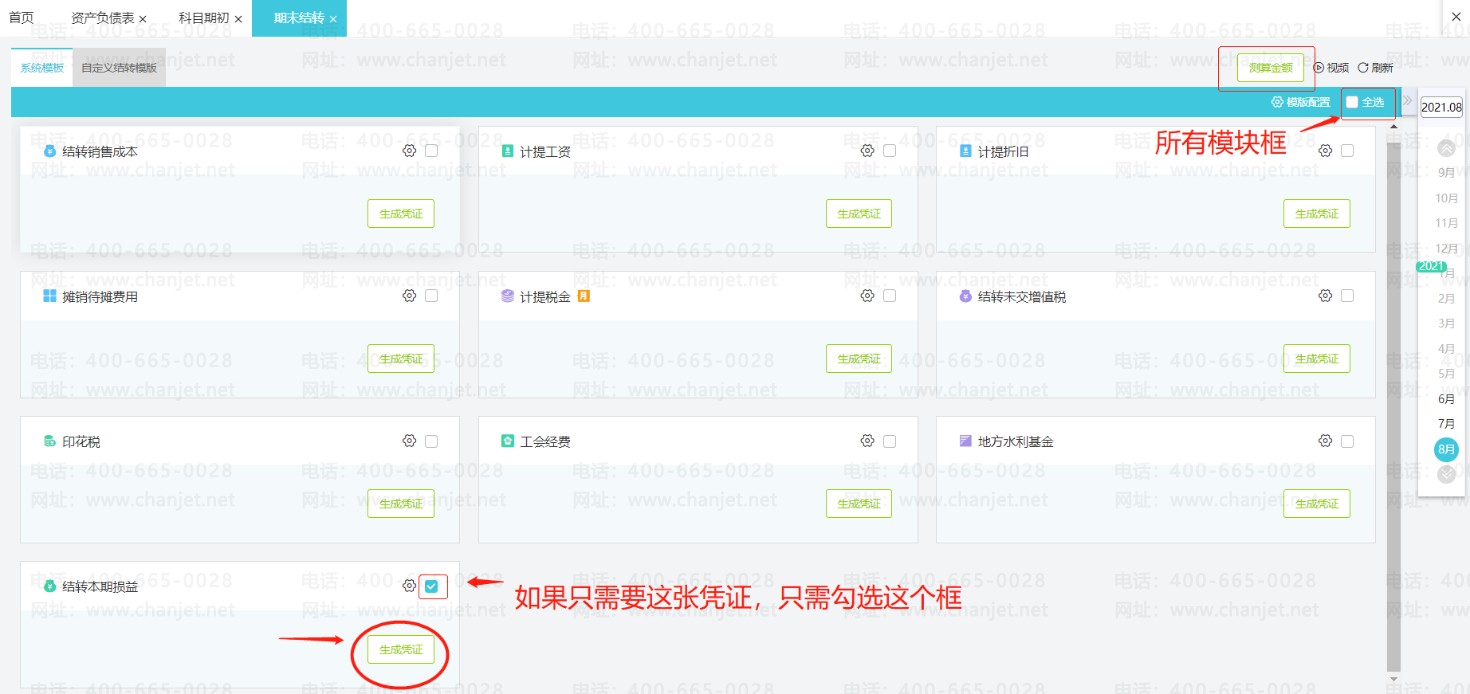Viewport: 1470px width, 694px height.
Task: Generate voucher for 结转本期损益
Action: point(401,650)
